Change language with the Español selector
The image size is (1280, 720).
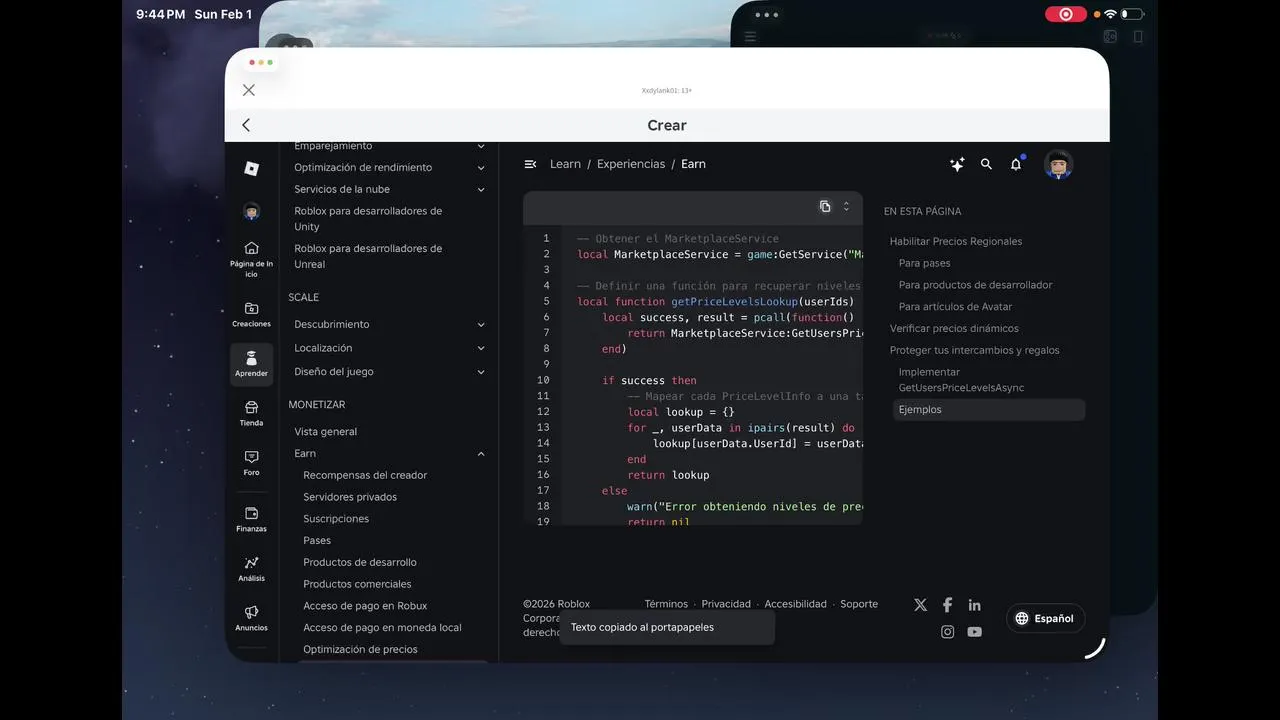(1045, 618)
